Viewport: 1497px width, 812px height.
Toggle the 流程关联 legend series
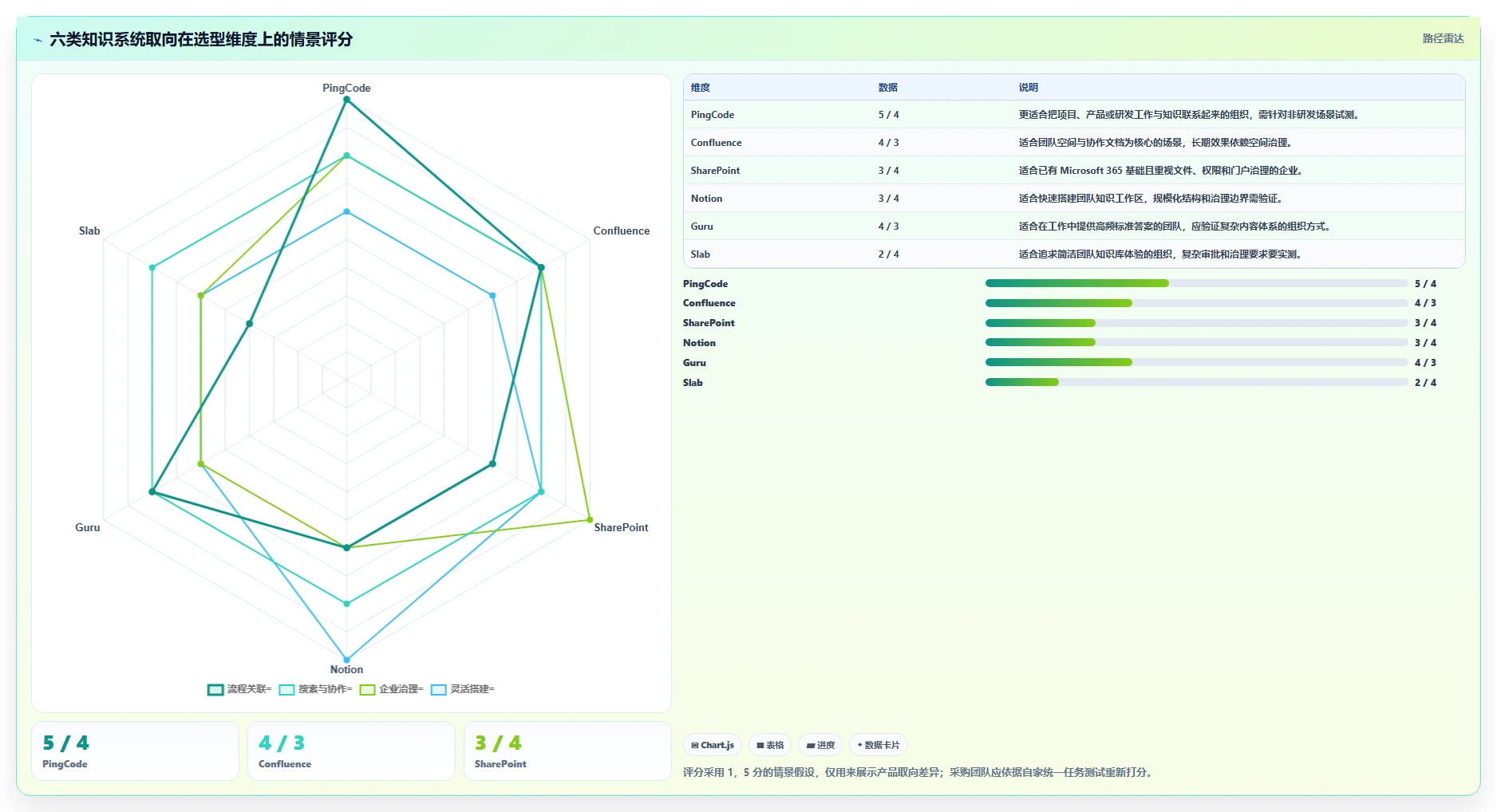tap(239, 689)
